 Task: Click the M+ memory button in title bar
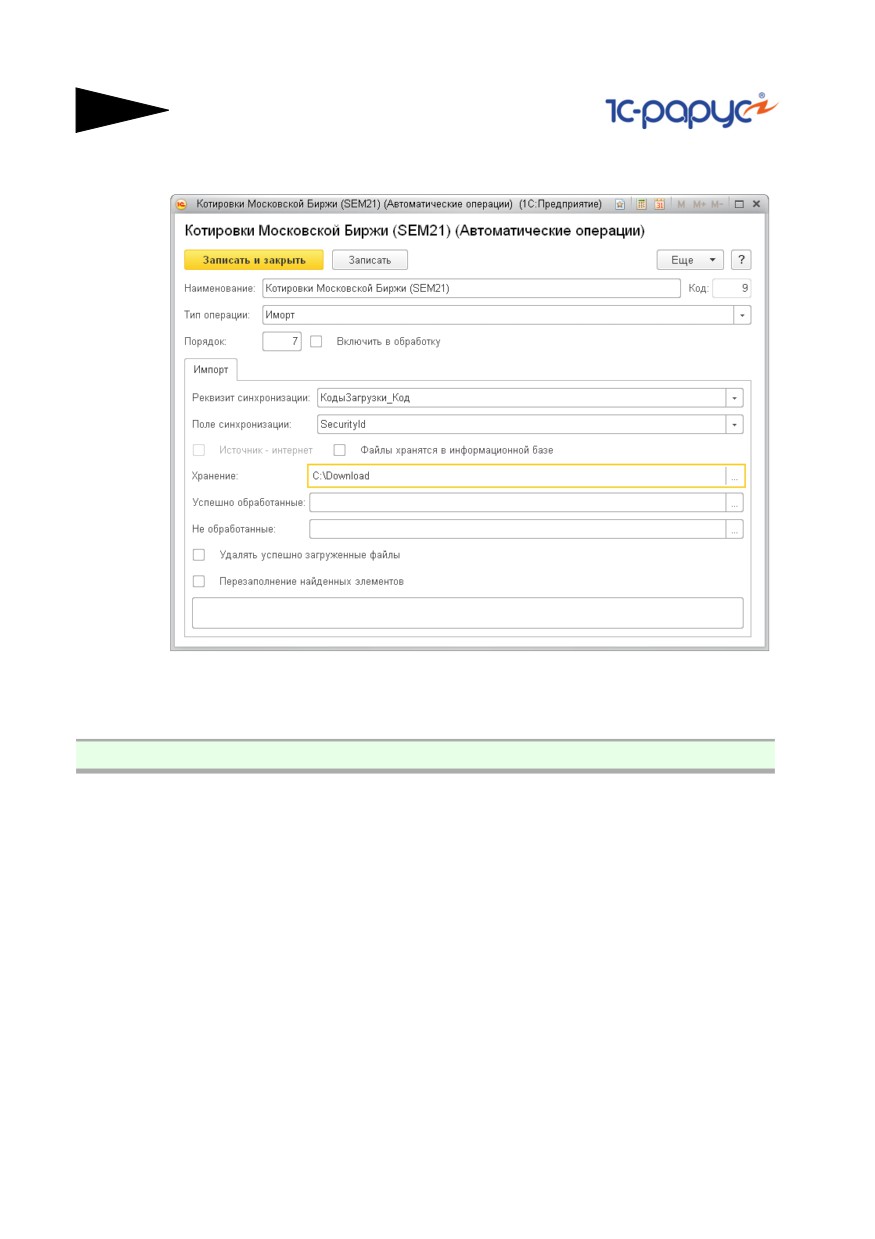698,204
